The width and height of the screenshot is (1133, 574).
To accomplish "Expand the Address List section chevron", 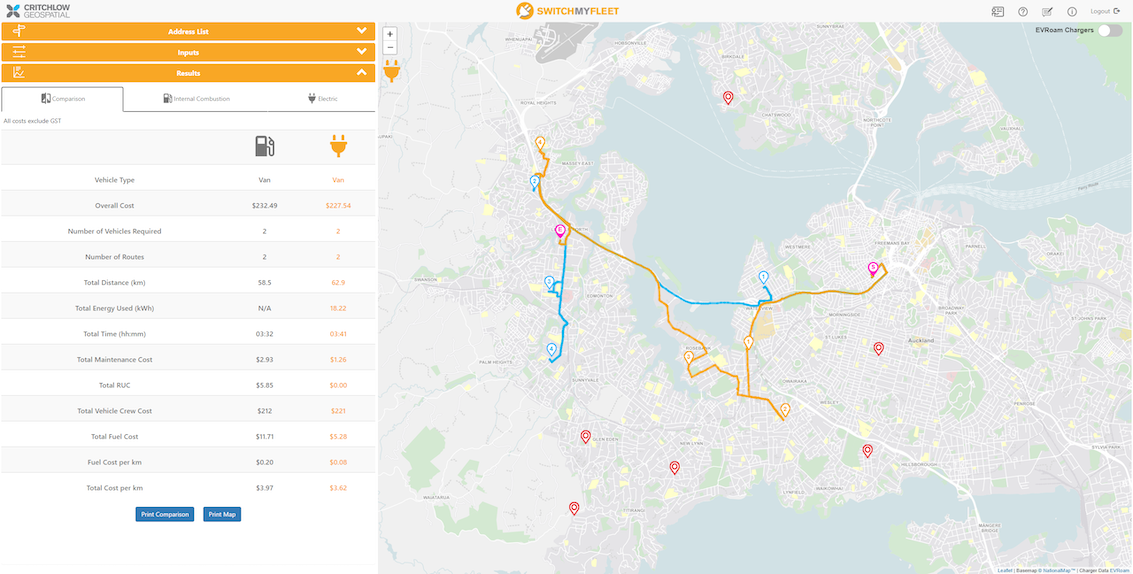I will click(x=362, y=31).
